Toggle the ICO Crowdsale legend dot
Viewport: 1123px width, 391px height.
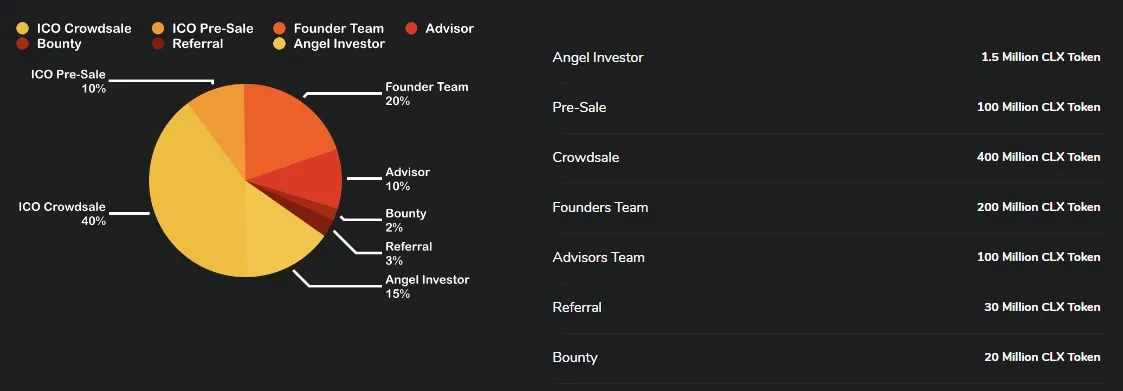coord(22,29)
